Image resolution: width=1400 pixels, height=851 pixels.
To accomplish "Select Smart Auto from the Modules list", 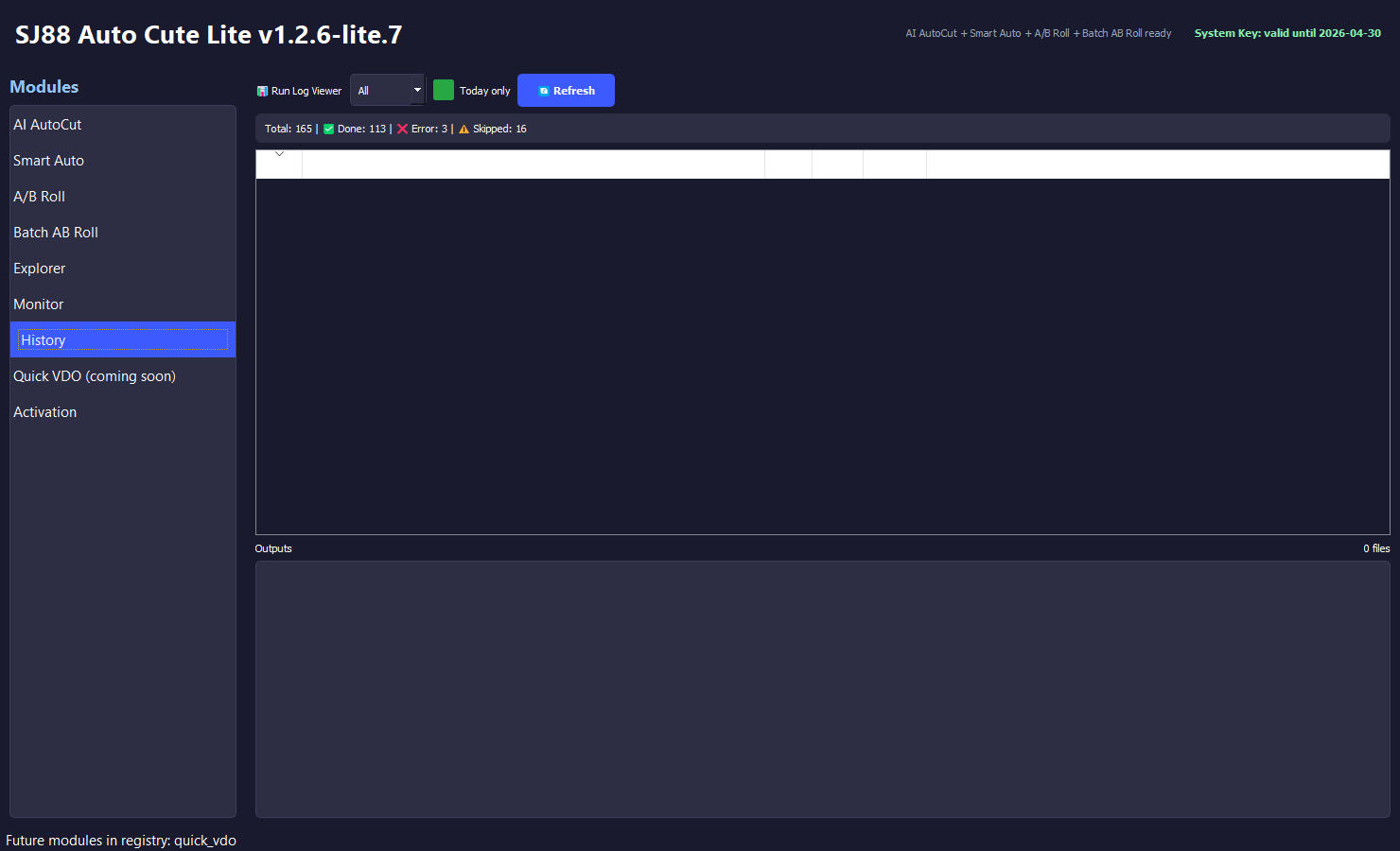I will pyautogui.click(x=48, y=160).
